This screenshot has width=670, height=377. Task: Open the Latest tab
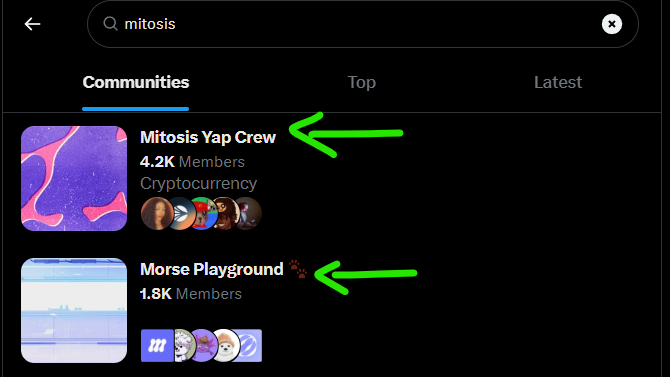pyautogui.click(x=558, y=82)
